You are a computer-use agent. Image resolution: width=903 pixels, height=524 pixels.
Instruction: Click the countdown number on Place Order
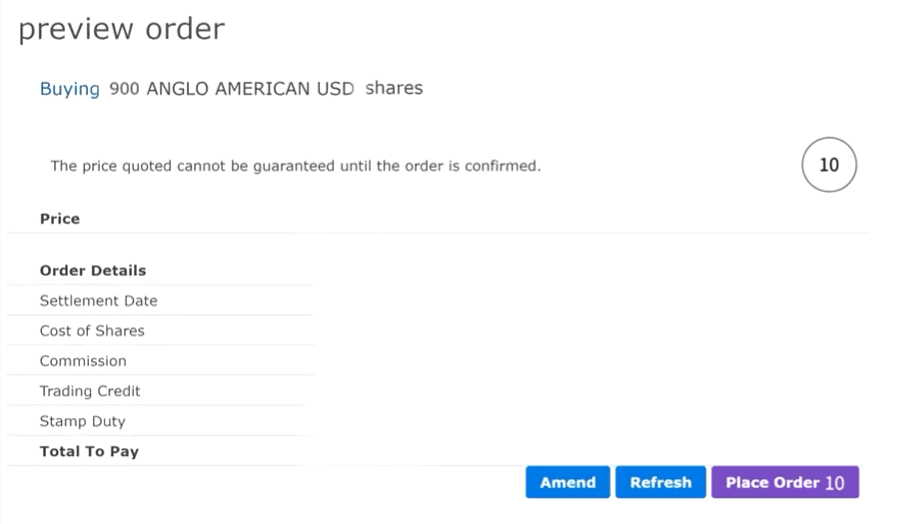835,483
